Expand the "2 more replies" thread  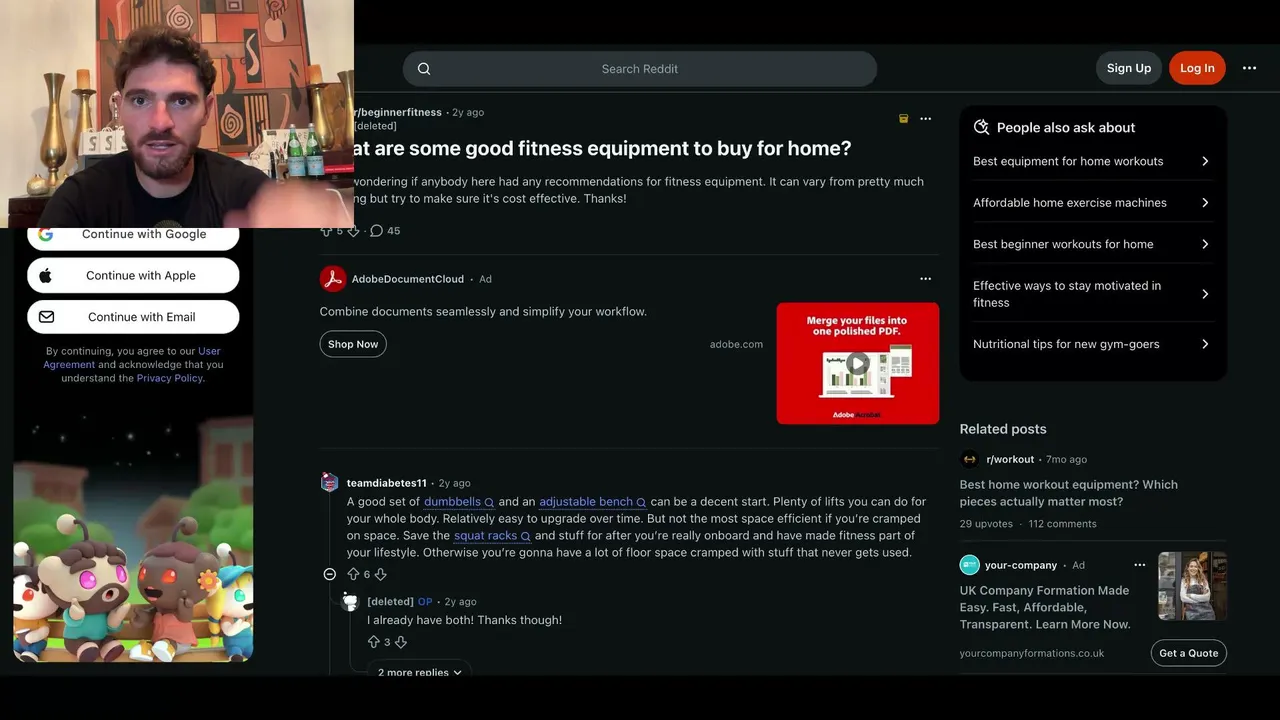(419, 671)
